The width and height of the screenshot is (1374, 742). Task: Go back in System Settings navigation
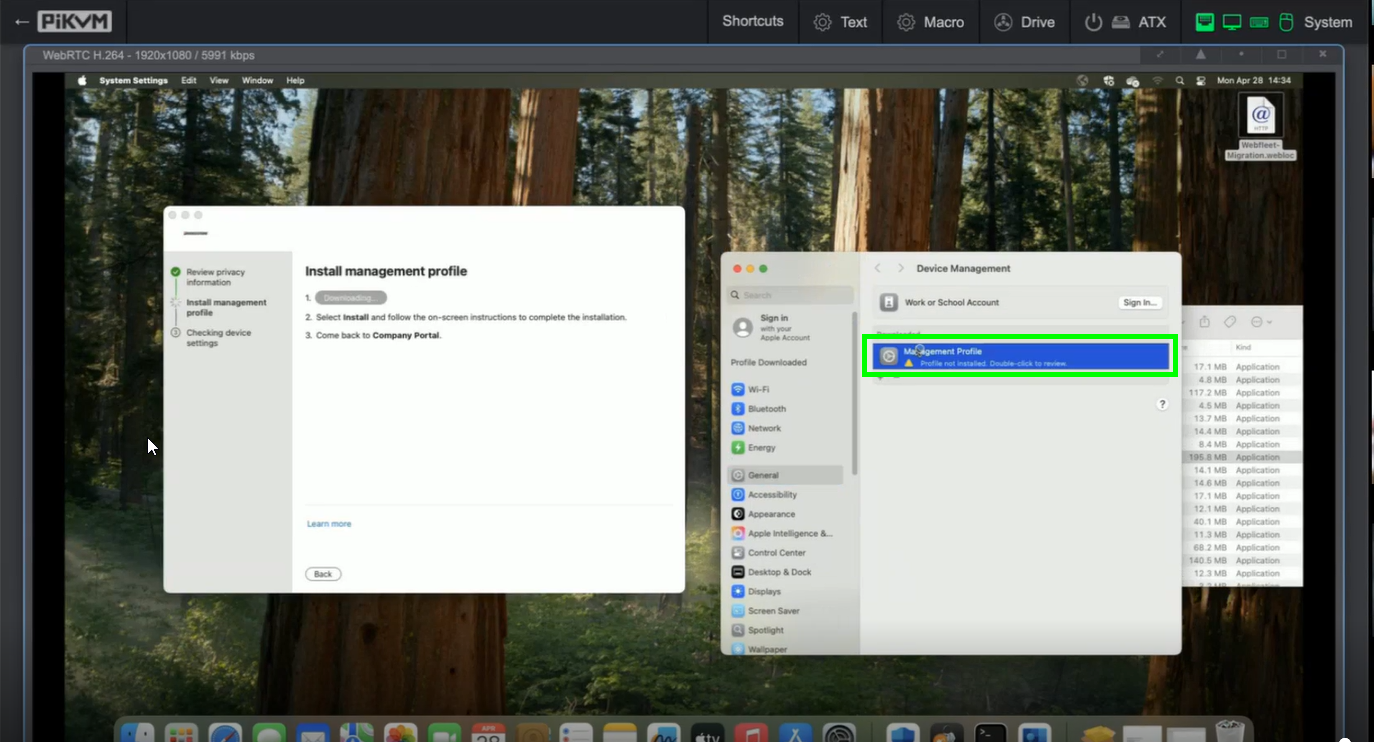point(878,269)
